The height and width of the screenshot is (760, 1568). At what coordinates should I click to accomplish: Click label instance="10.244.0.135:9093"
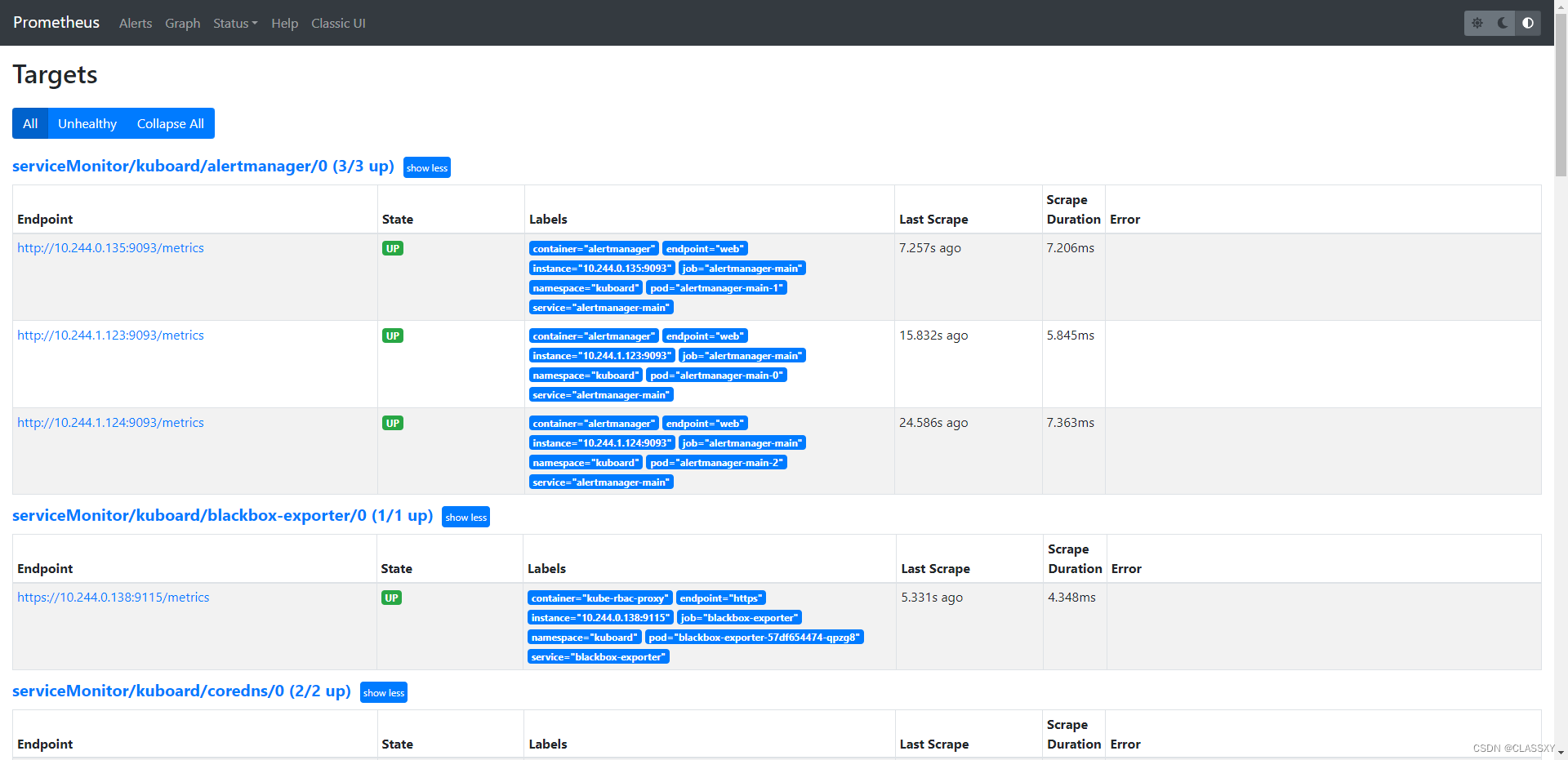coord(602,269)
